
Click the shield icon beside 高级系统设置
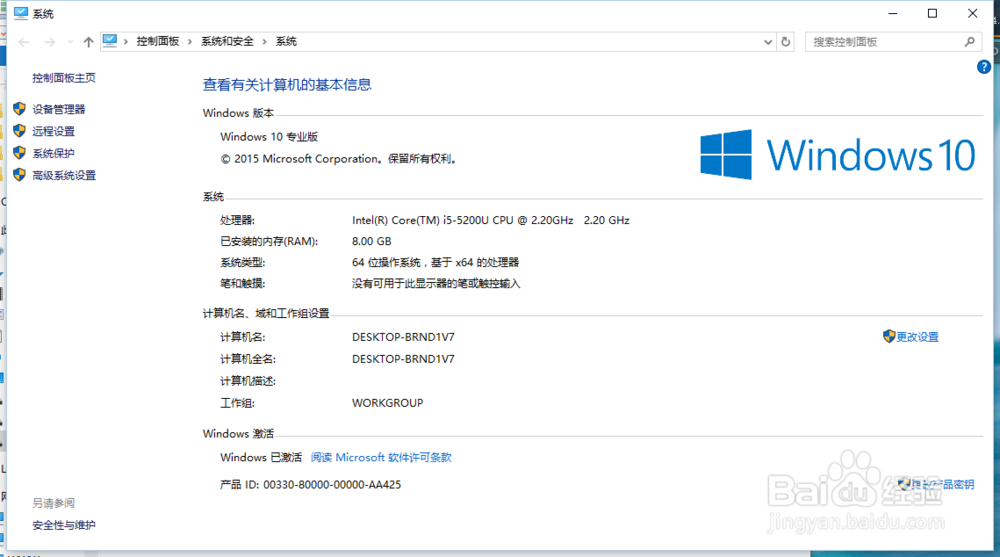19,175
